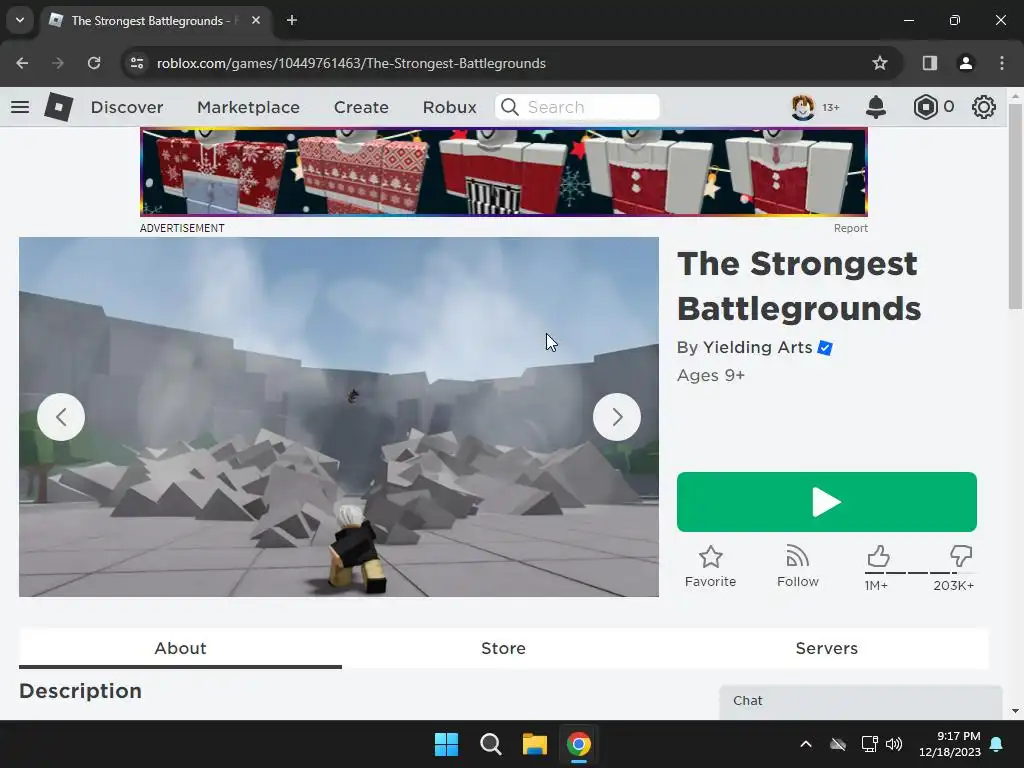1024x768 pixels.
Task: Report the advertisement
Action: 850,228
